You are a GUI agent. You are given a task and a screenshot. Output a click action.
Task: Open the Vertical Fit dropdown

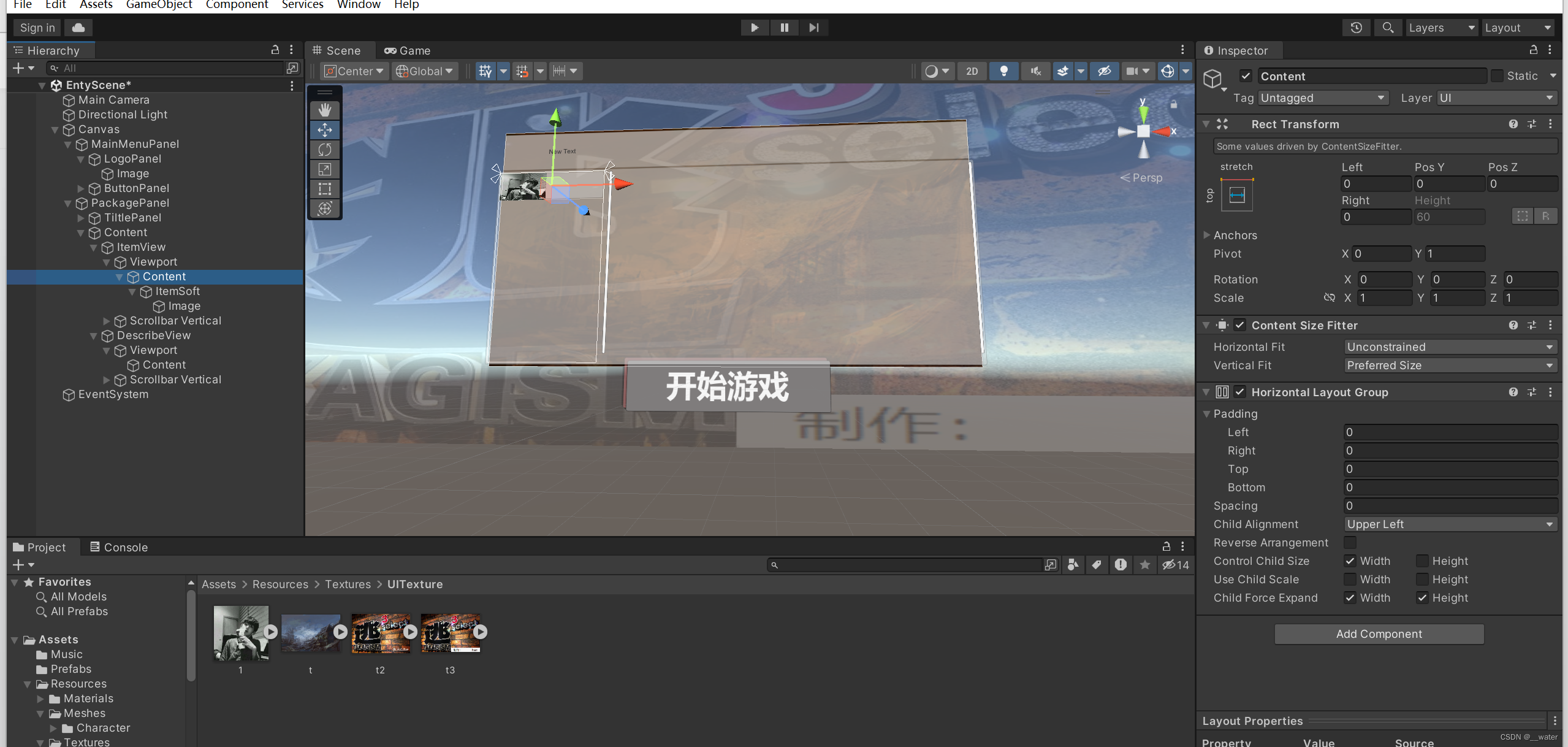pyautogui.click(x=1450, y=365)
